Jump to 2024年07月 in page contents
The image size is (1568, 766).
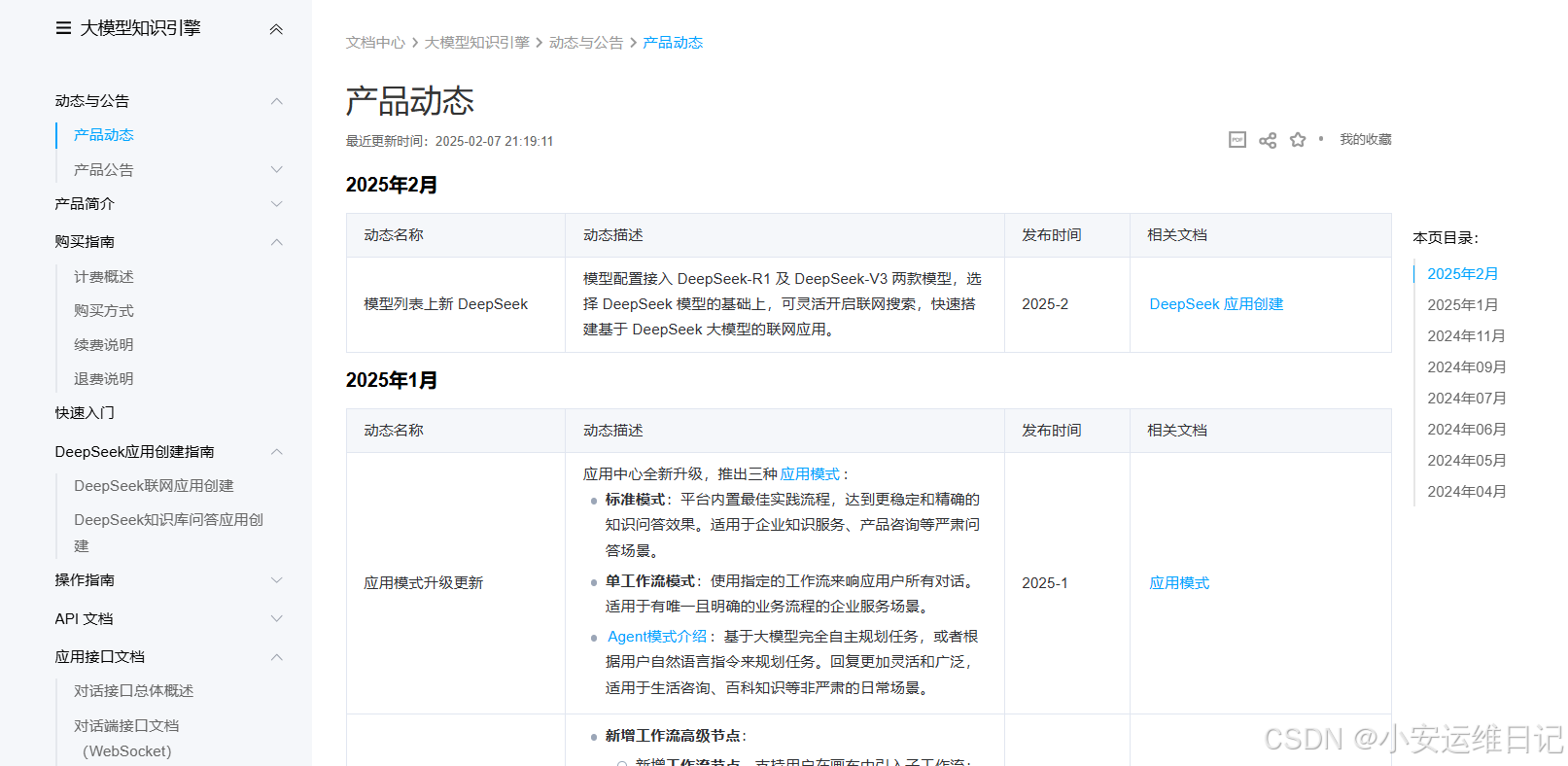pos(1467,399)
